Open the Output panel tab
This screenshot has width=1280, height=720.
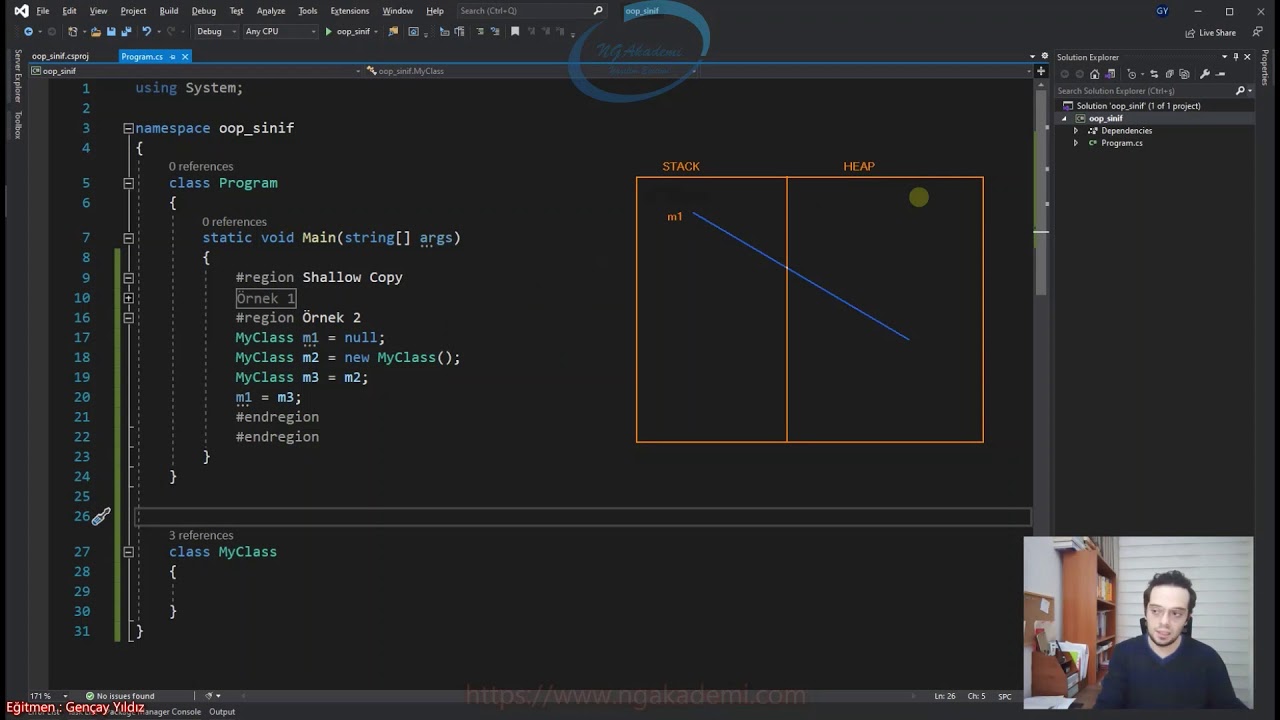click(222, 712)
